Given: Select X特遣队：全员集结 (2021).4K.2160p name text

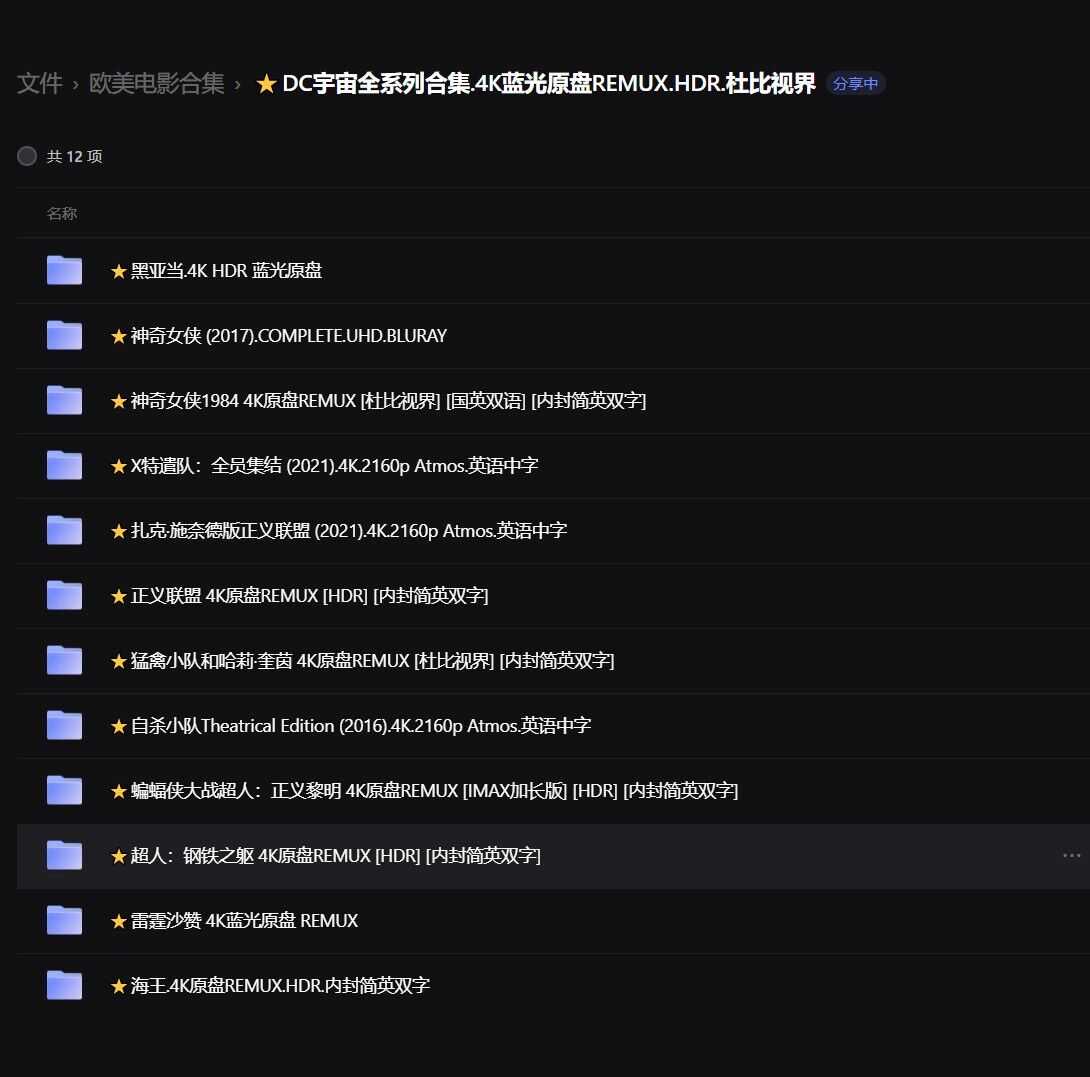Looking at the screenshot, I should click(334, 466).
